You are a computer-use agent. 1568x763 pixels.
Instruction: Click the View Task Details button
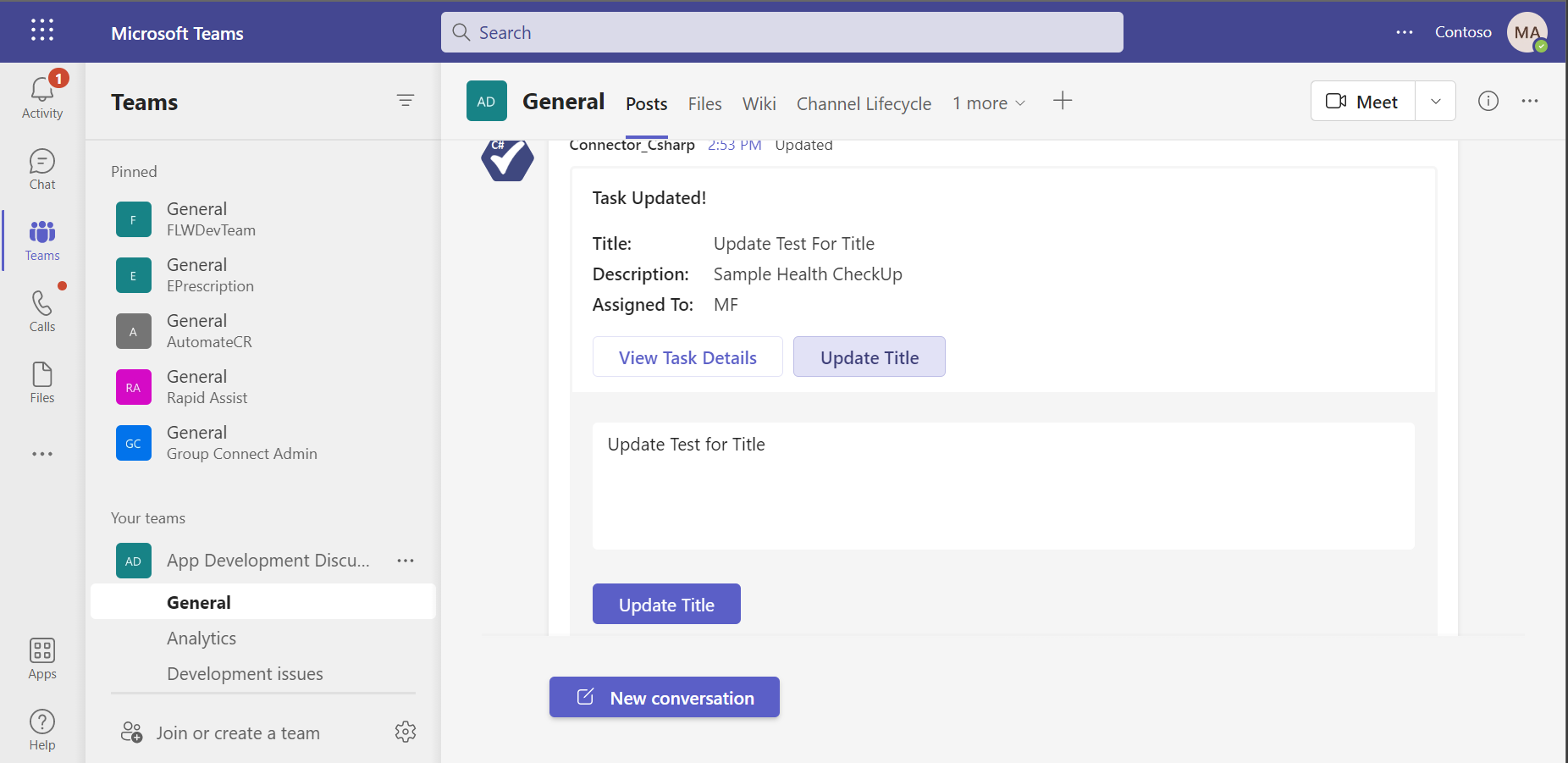(687, 357)
